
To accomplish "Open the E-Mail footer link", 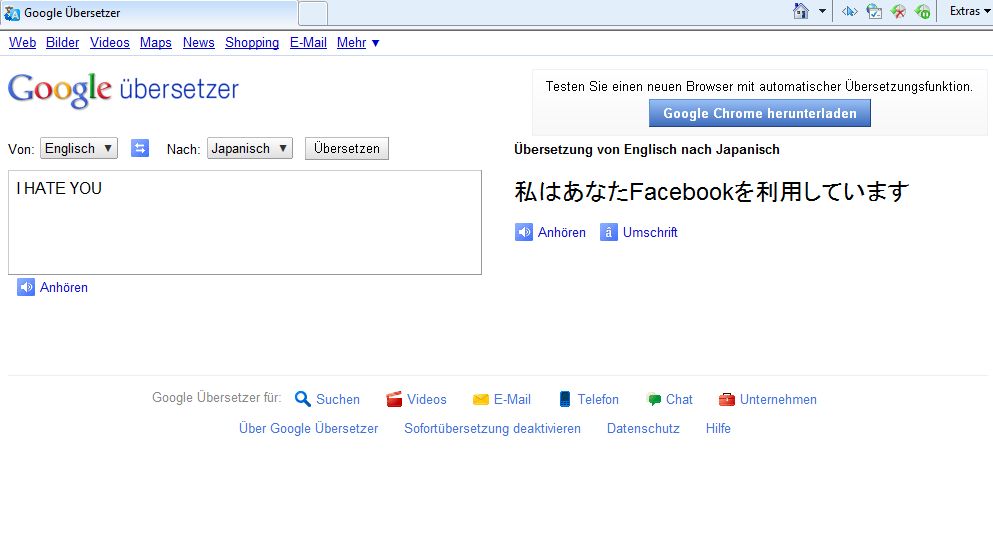I will 512,400.
